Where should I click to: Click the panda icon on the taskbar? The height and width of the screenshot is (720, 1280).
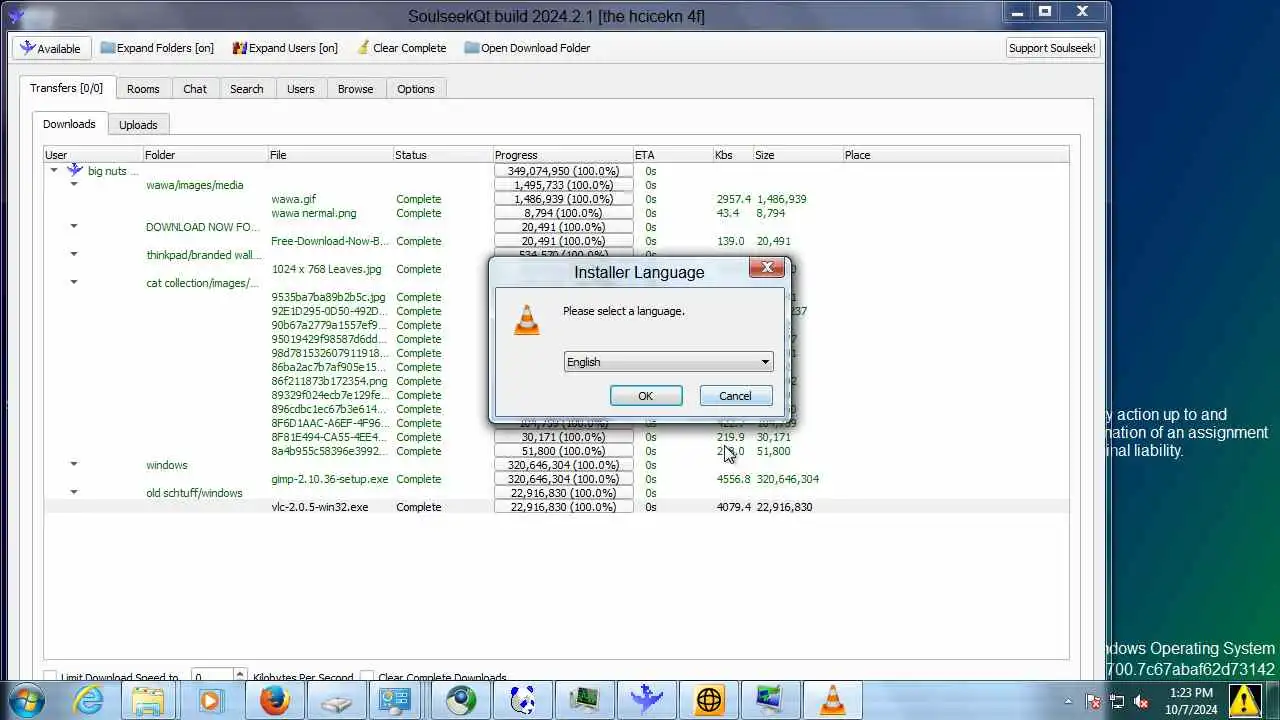point(522,700)
